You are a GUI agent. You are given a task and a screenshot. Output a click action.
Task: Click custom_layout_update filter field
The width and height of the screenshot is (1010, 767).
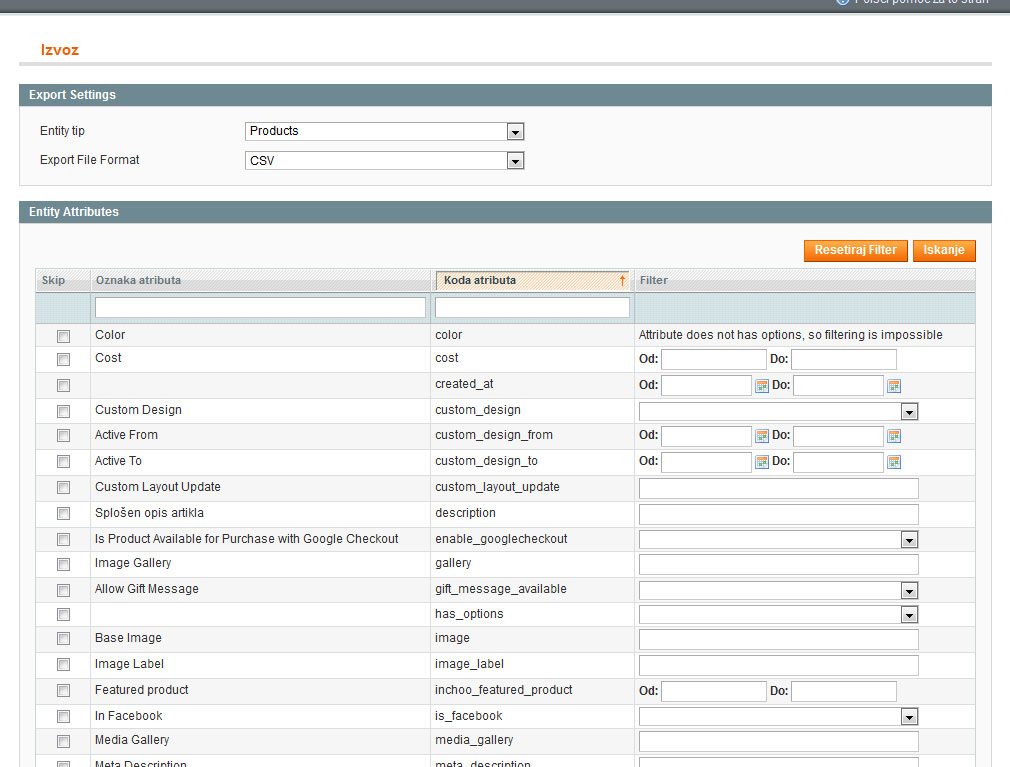pos(779,488)
